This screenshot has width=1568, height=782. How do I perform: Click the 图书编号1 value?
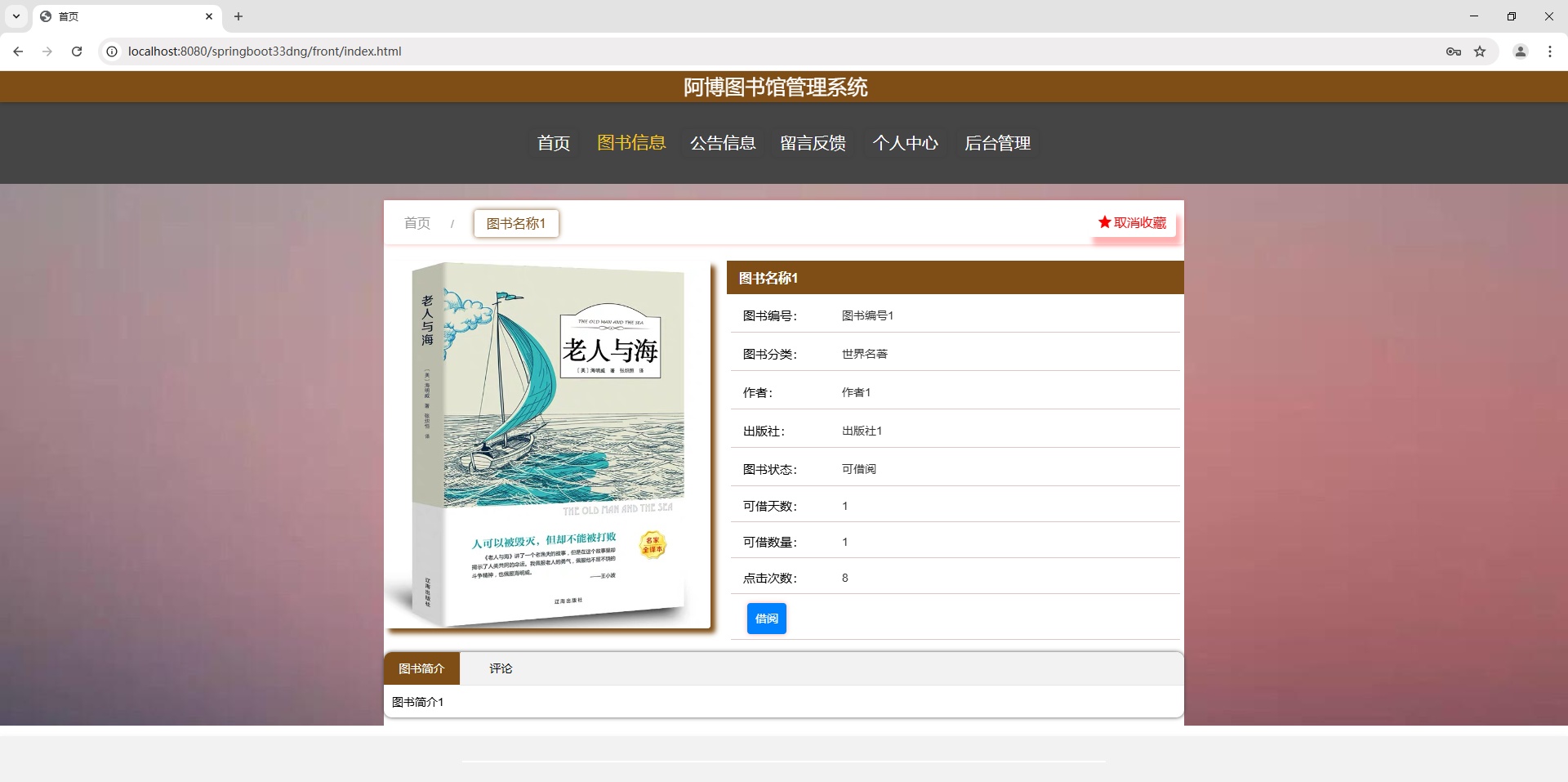(867, 315)
